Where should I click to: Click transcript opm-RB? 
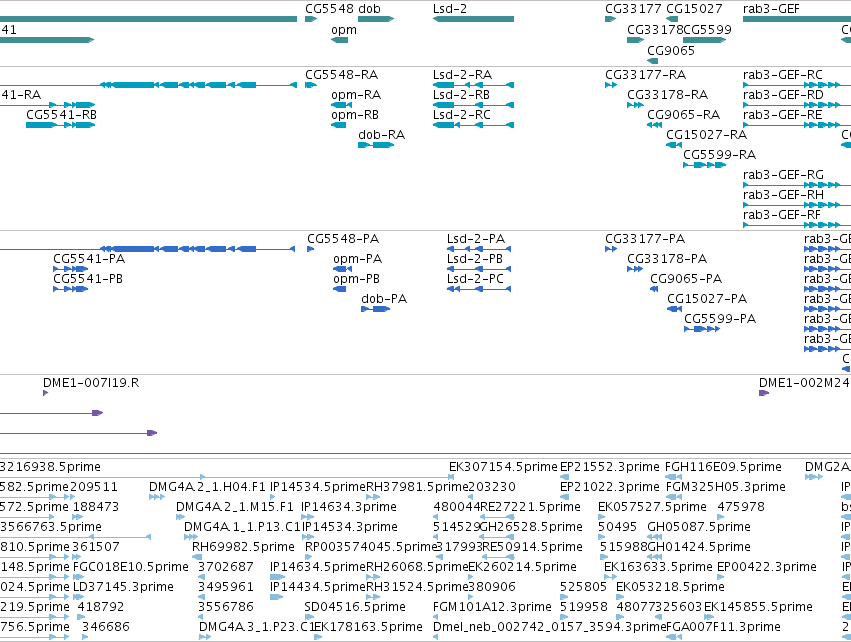click(x=355, y=115)
